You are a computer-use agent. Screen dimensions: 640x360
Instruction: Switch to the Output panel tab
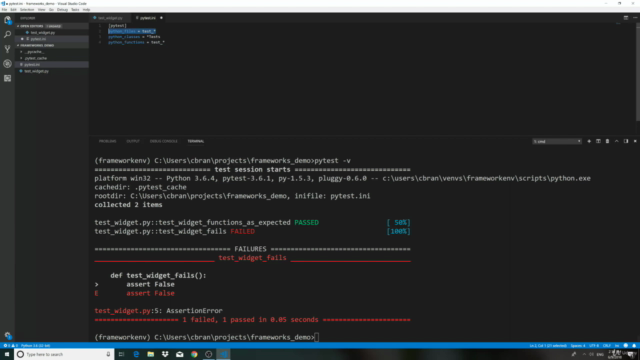point(133,141)
